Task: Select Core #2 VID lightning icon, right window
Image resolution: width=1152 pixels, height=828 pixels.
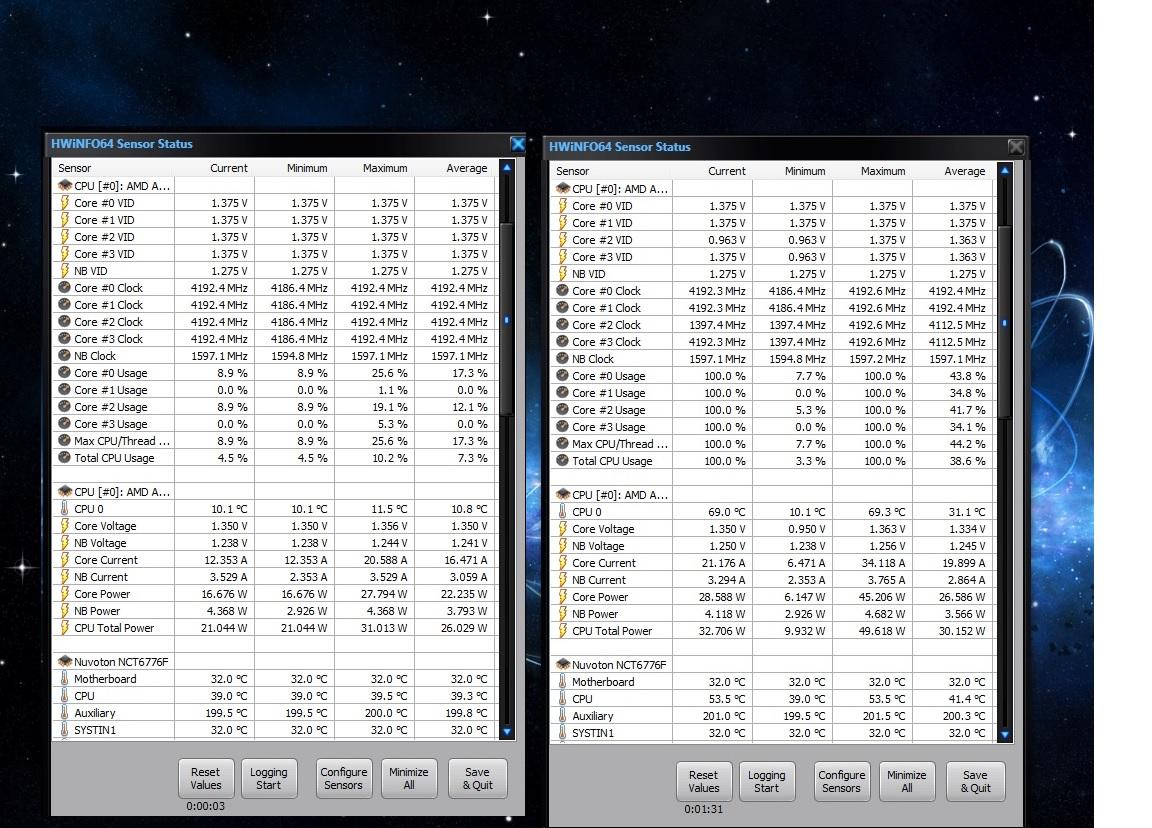Action: pos(563,240)
